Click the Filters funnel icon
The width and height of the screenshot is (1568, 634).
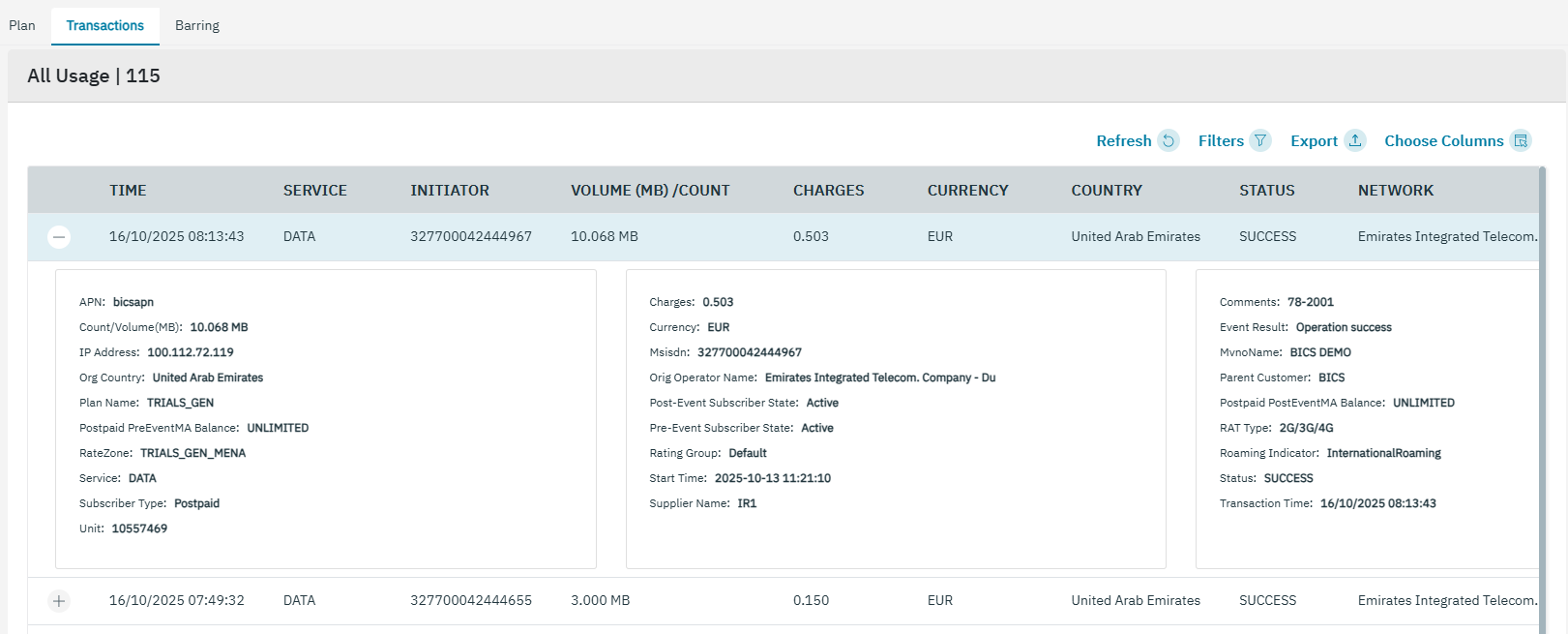click(x=1259, y=141)
